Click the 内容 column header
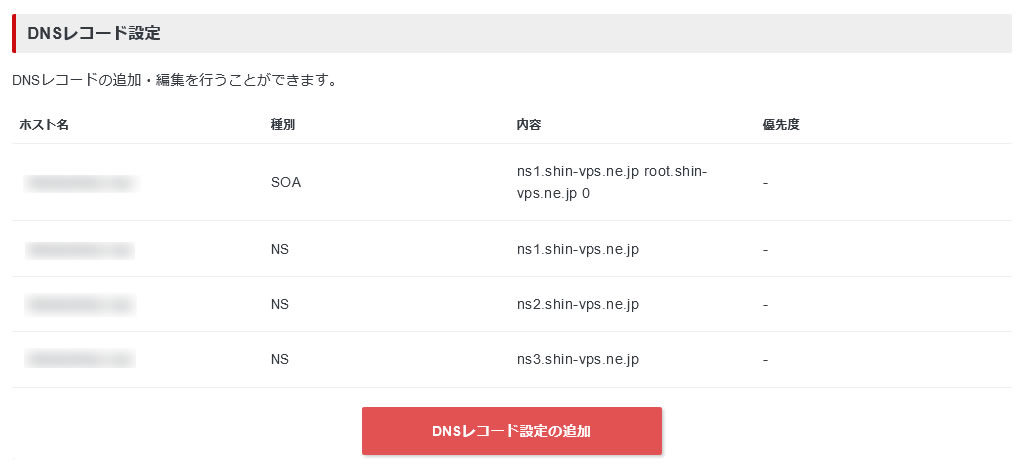The height and width of the screenshot is (474, 1029). (529, 125)
